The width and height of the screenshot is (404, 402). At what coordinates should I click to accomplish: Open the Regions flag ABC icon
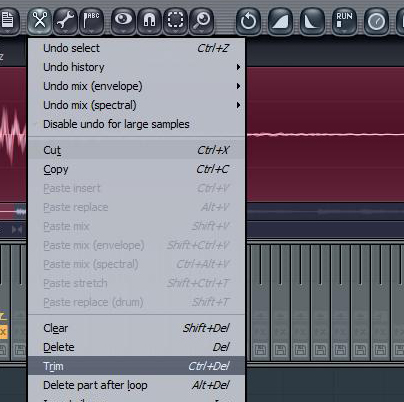click(91, 21)
